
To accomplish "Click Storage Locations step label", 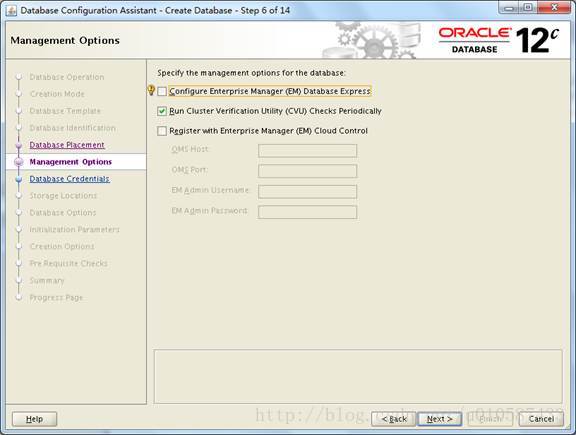I will 63,196.
